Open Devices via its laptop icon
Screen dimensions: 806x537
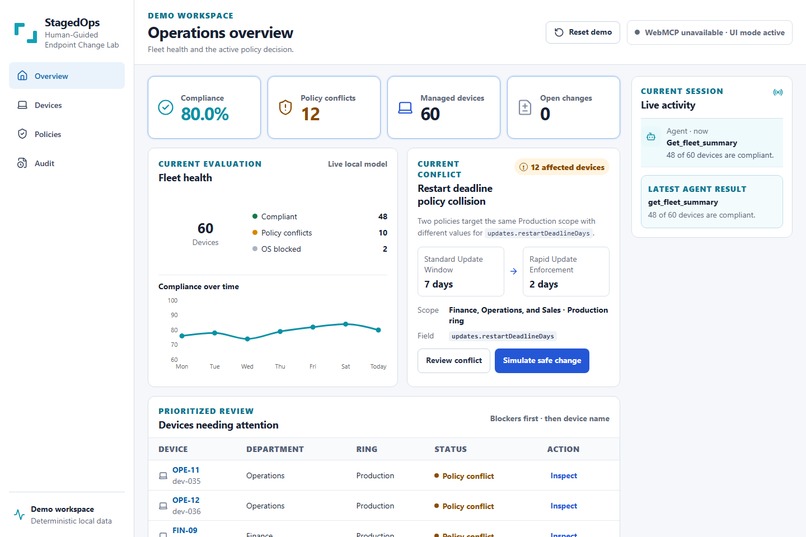pyautogui.click(x=22, y=105)
